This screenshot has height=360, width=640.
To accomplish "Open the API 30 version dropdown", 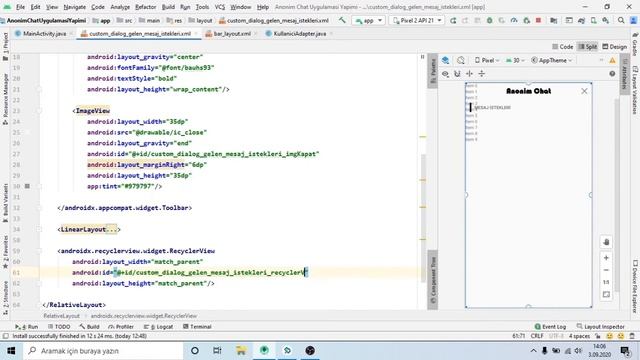I will (515, 60).
